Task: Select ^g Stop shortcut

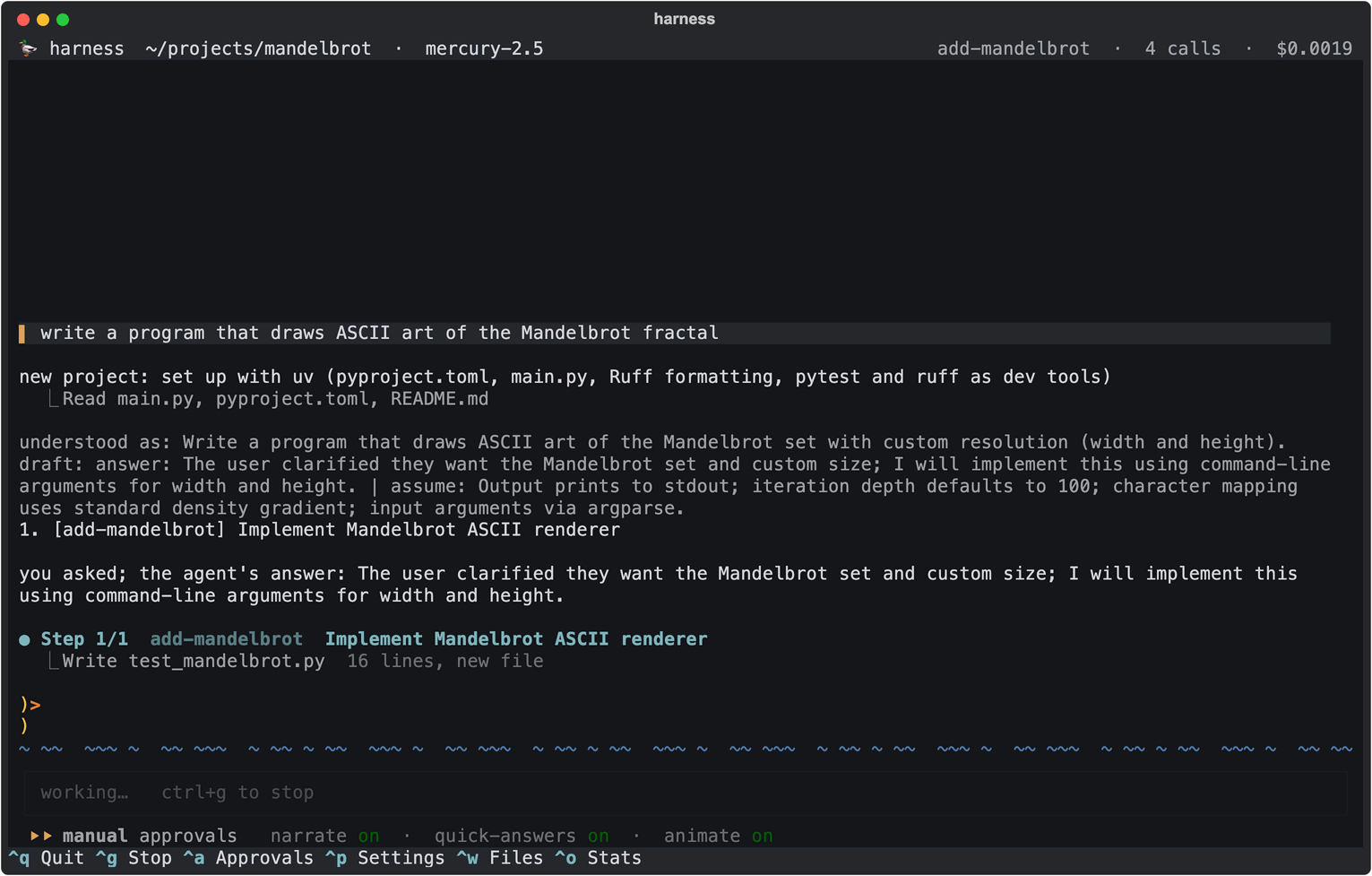Action: pos(134,858)
